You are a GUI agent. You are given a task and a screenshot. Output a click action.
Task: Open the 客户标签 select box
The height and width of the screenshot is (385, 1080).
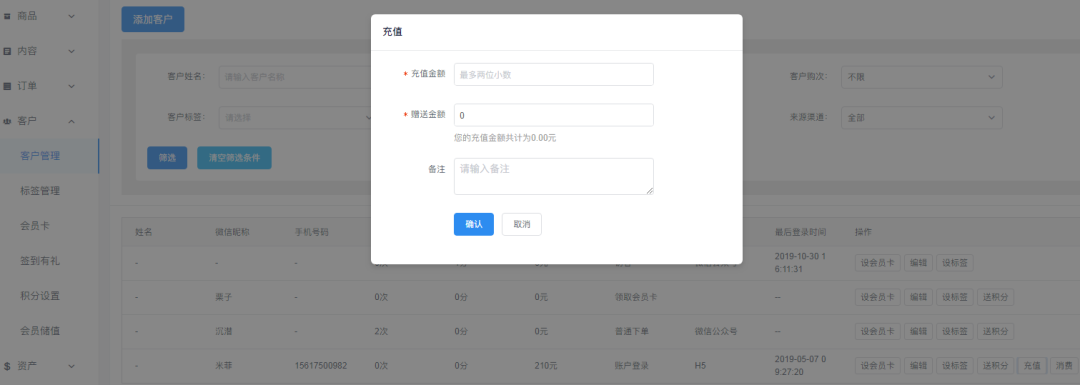(x=296, y=118)
